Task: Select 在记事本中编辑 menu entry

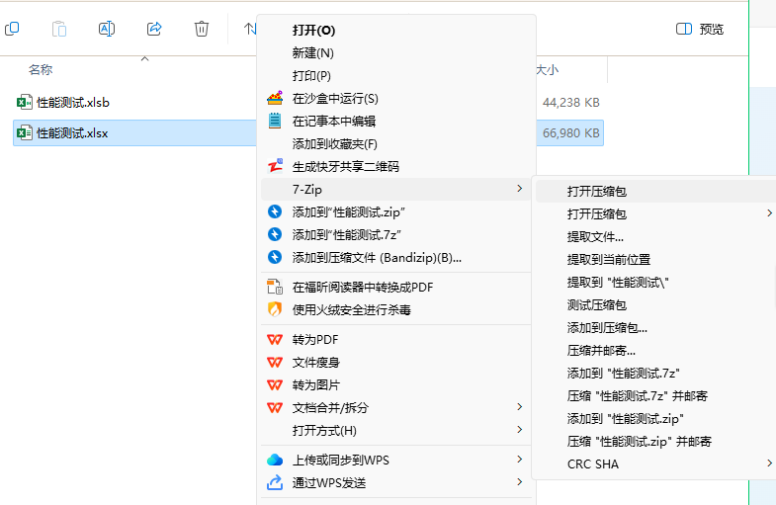Action: click(396, 121)
